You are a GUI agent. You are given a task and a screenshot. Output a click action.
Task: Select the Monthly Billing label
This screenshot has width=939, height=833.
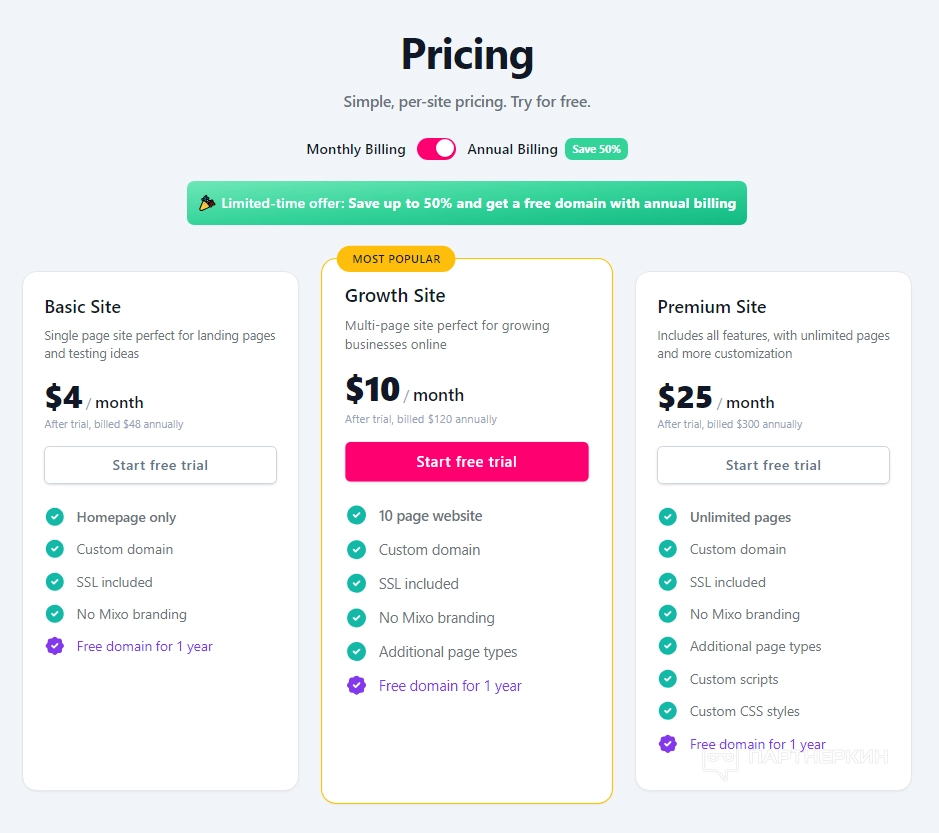(x=356, y=149)
